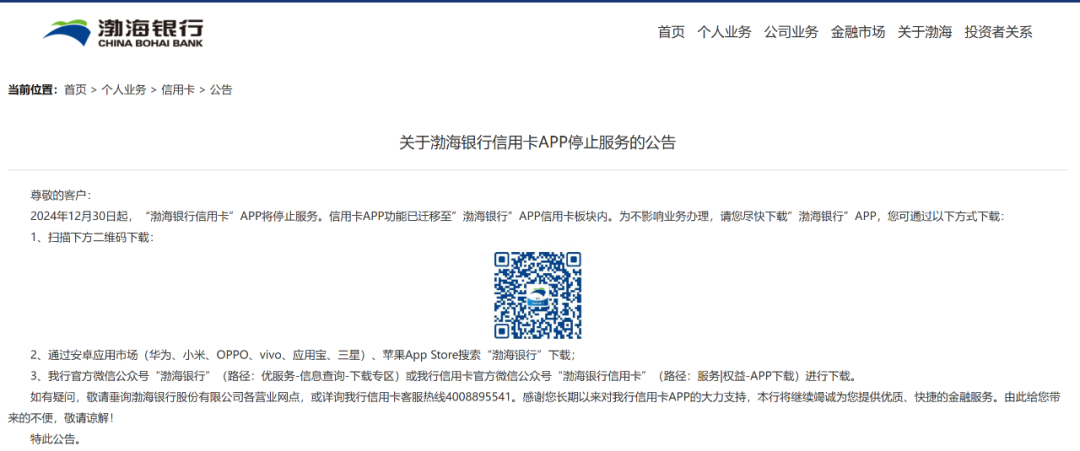Click the line 1、扫描下方二维码下载

[x=92, y=238]
